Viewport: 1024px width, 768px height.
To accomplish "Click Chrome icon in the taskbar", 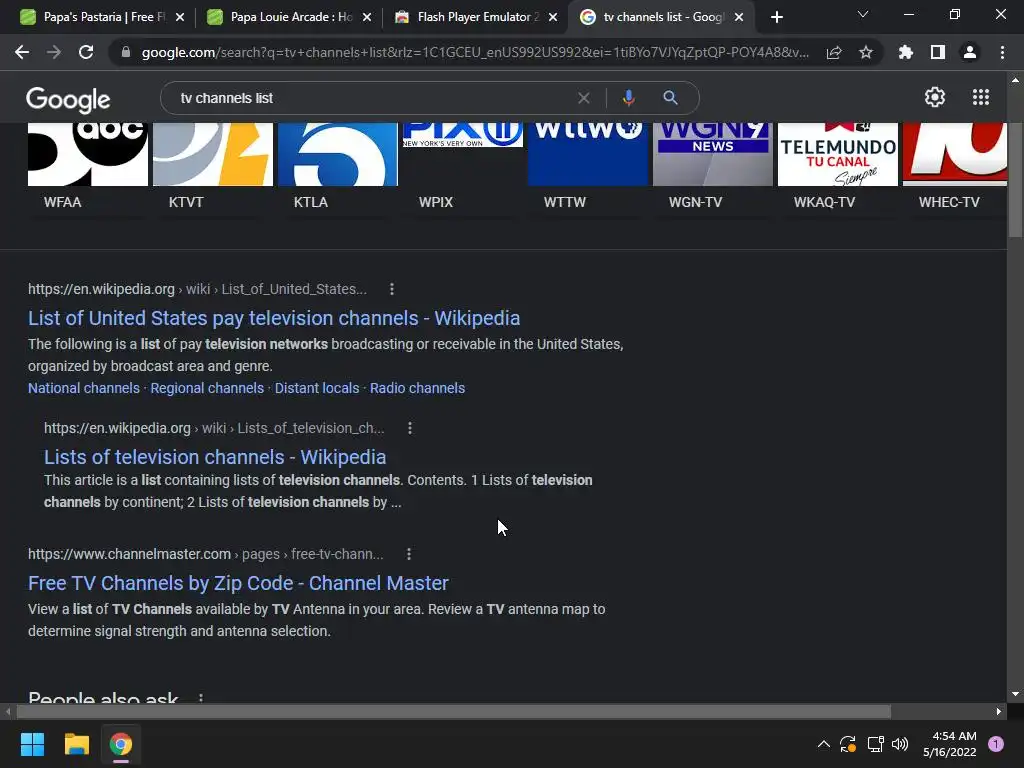I will pyautogui.click(x=121, y=744).
